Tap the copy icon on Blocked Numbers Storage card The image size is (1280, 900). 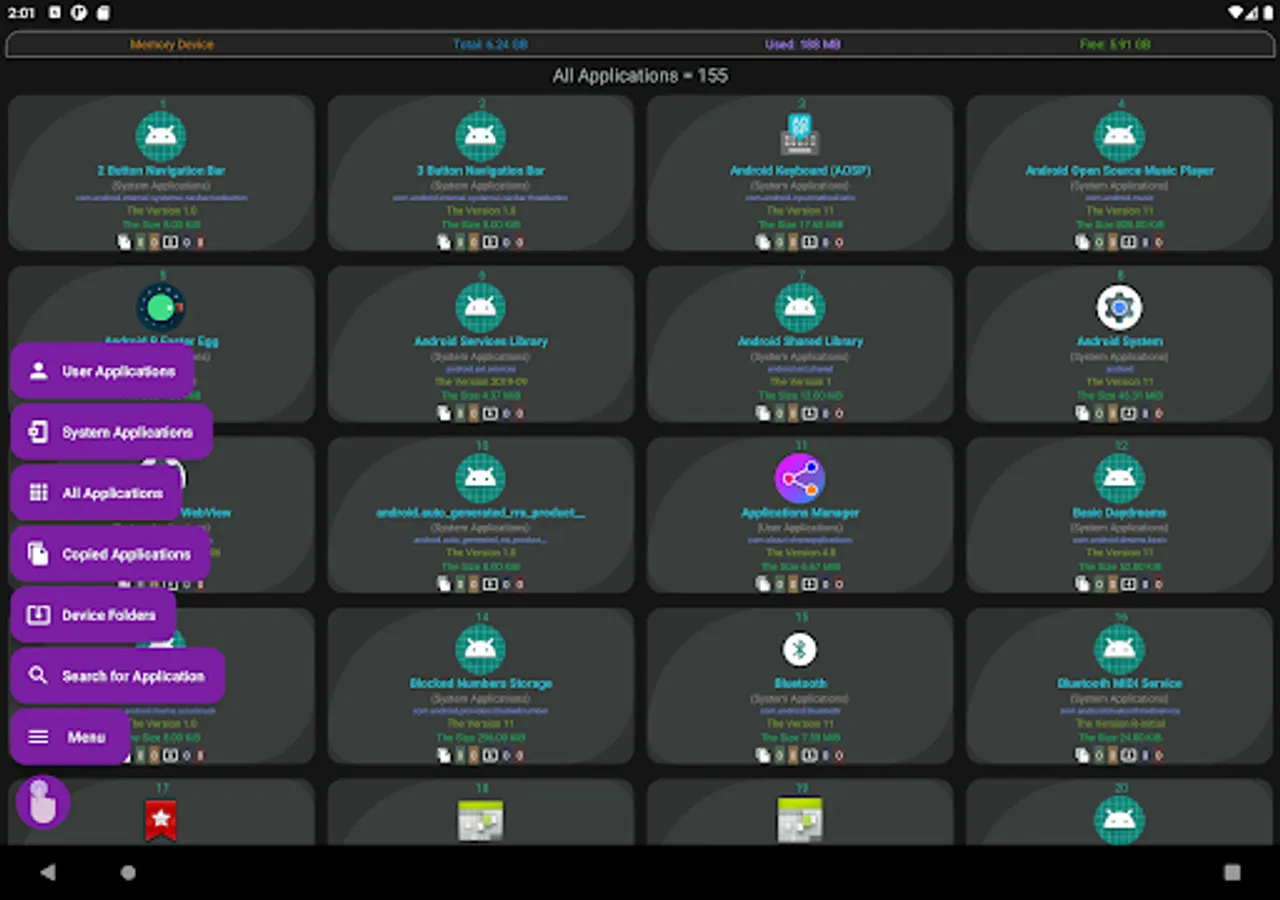click(444, 755)
